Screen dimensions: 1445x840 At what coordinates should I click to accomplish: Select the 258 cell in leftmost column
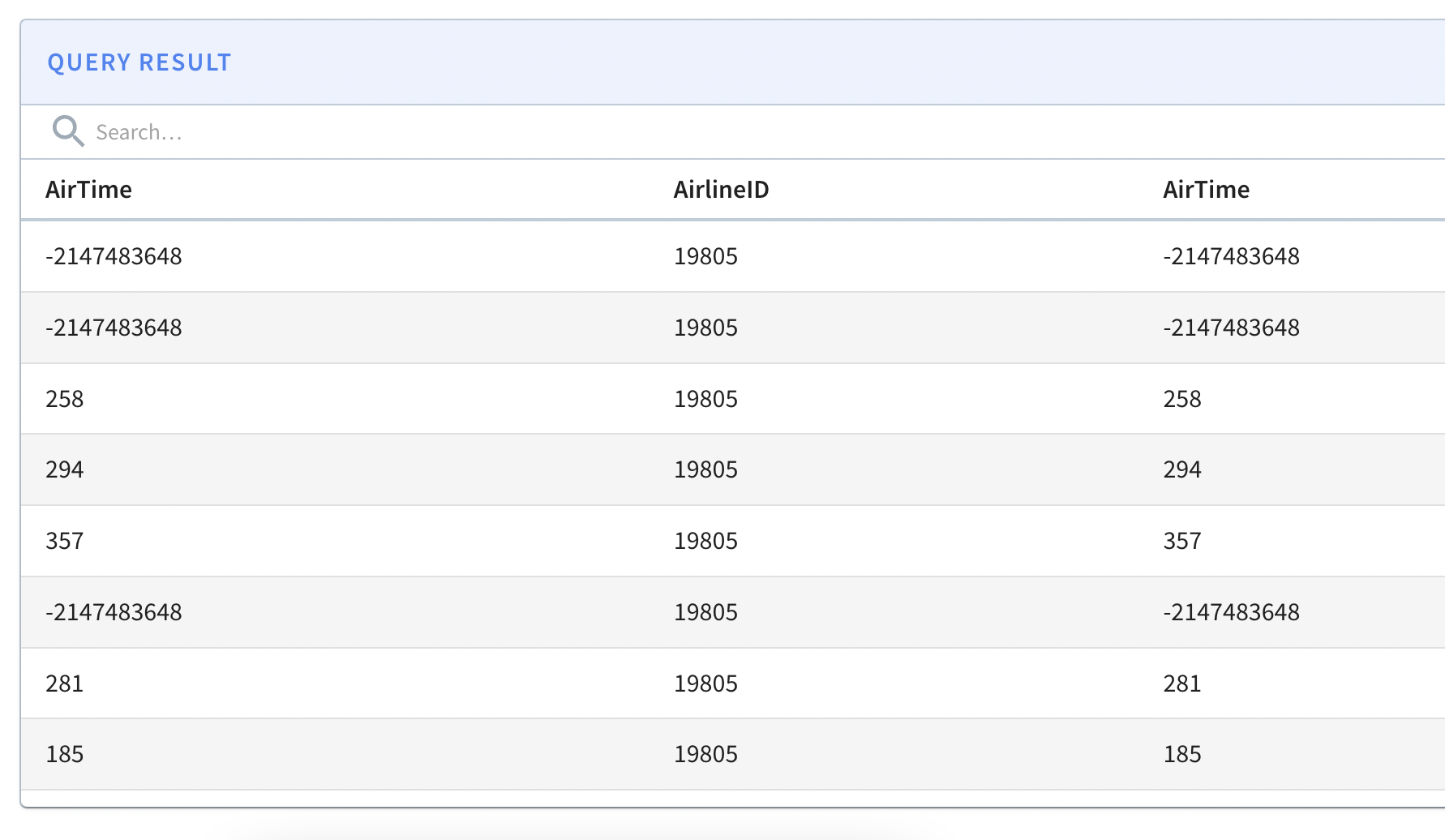coord(65,399)
